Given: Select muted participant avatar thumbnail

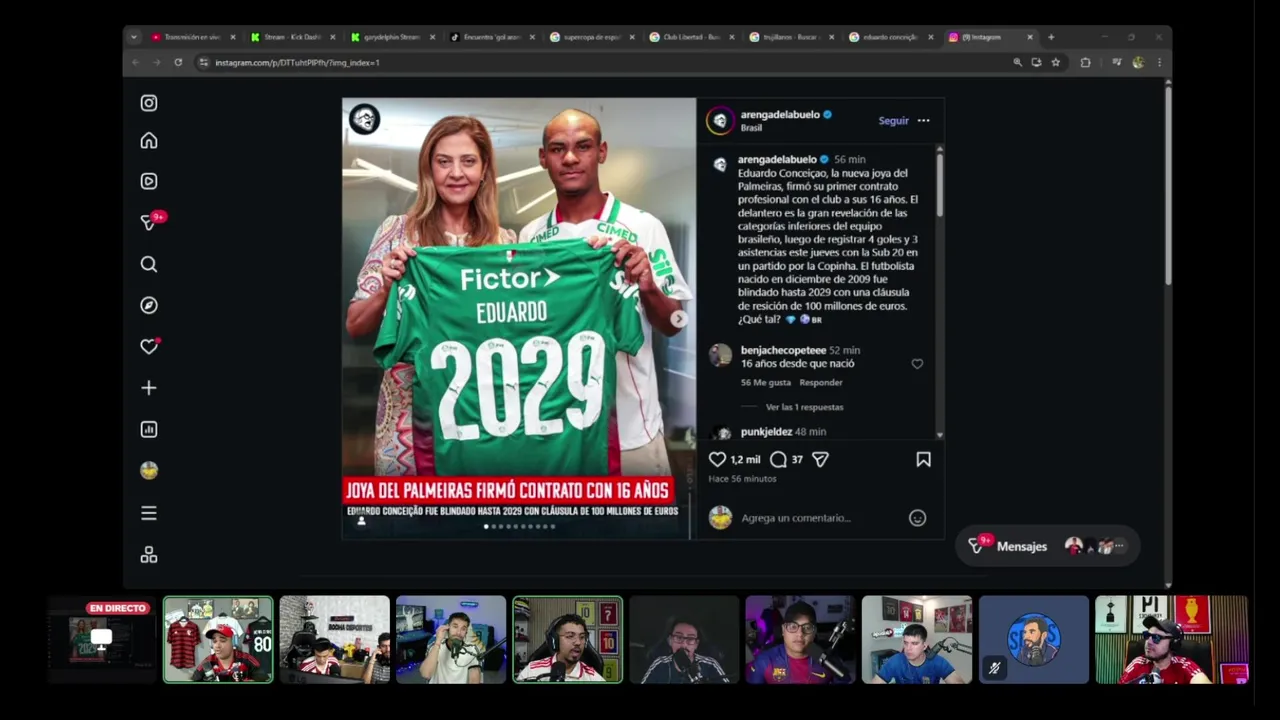Looking at the screenshot, I should coord(1034,640).
